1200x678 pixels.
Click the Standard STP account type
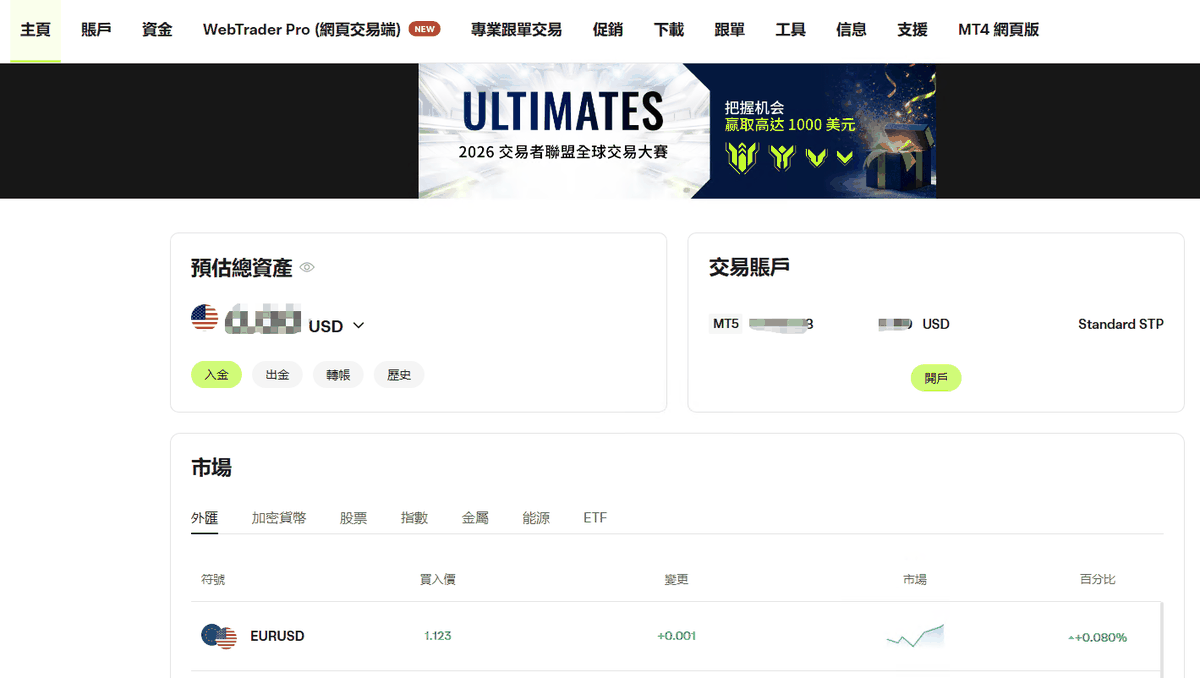click(1121, 324)
